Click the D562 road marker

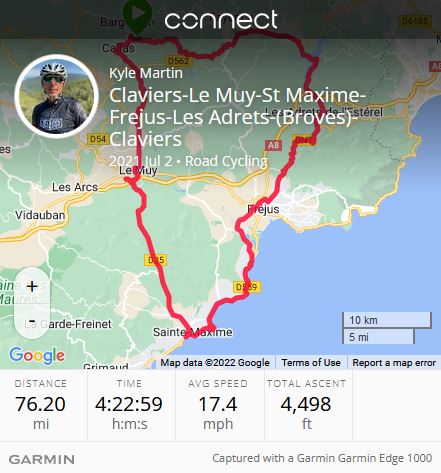[x=178, y=61]
